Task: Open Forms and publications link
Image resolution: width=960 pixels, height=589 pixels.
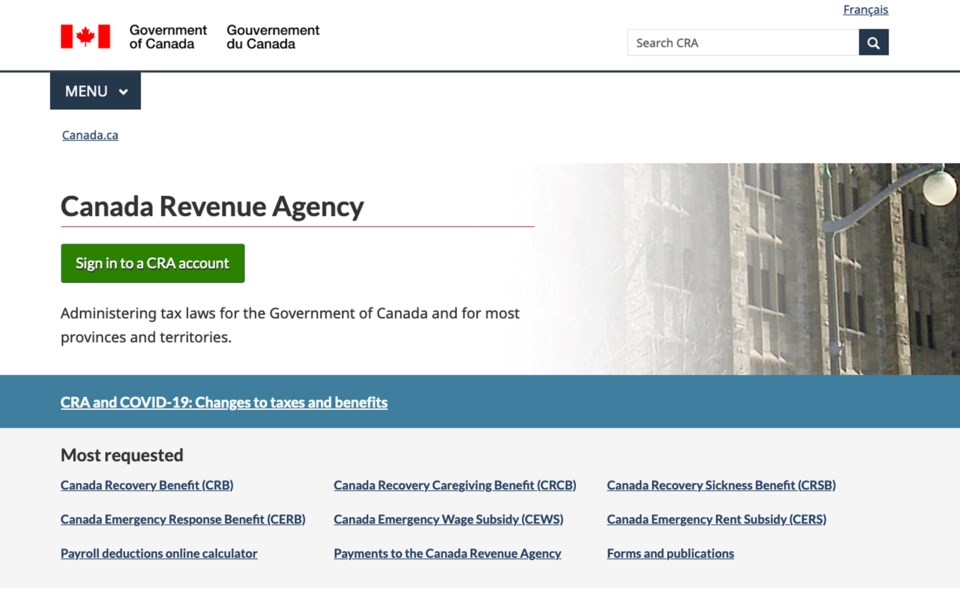Action: click(x=670, y=553)
